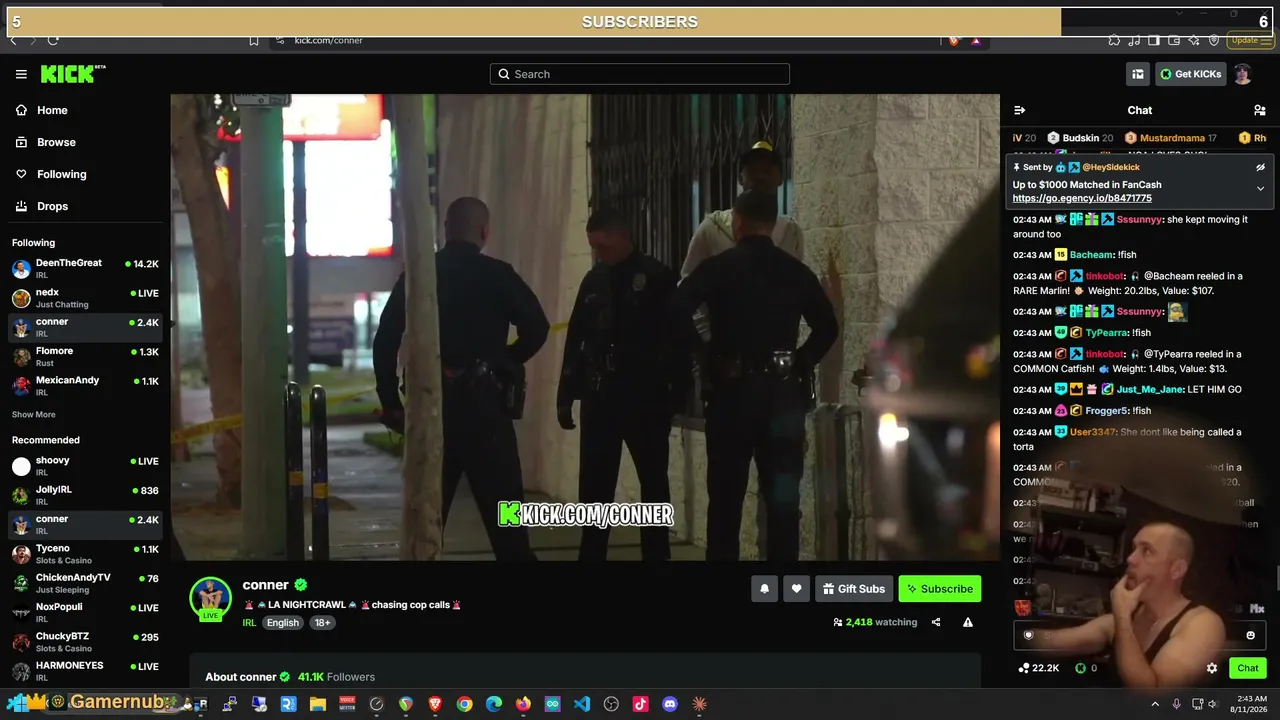Click the stream video player
This screenshot has width=1280, height=720.
tap(585, 327)
